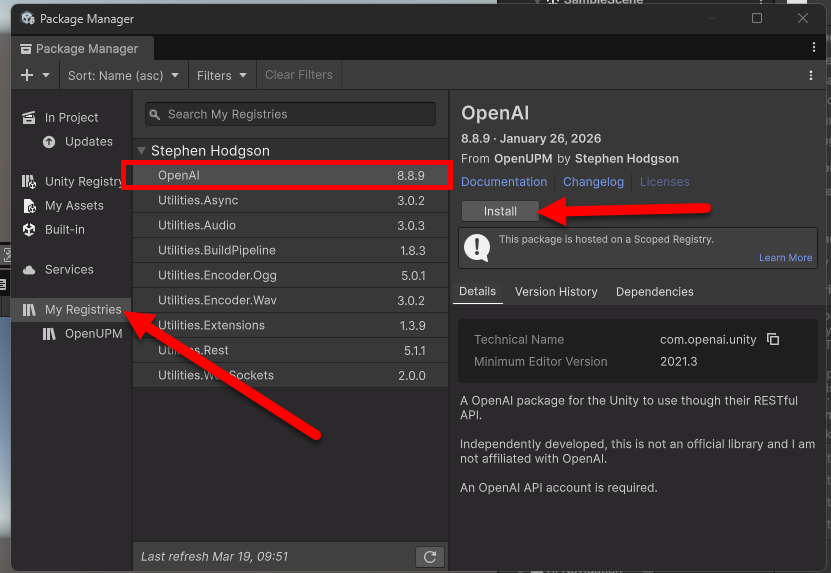Image resolution: width=831 pixels, height=573 pixels.
Task: Open the Filters dropdown
Action: (x=222, y=75)
